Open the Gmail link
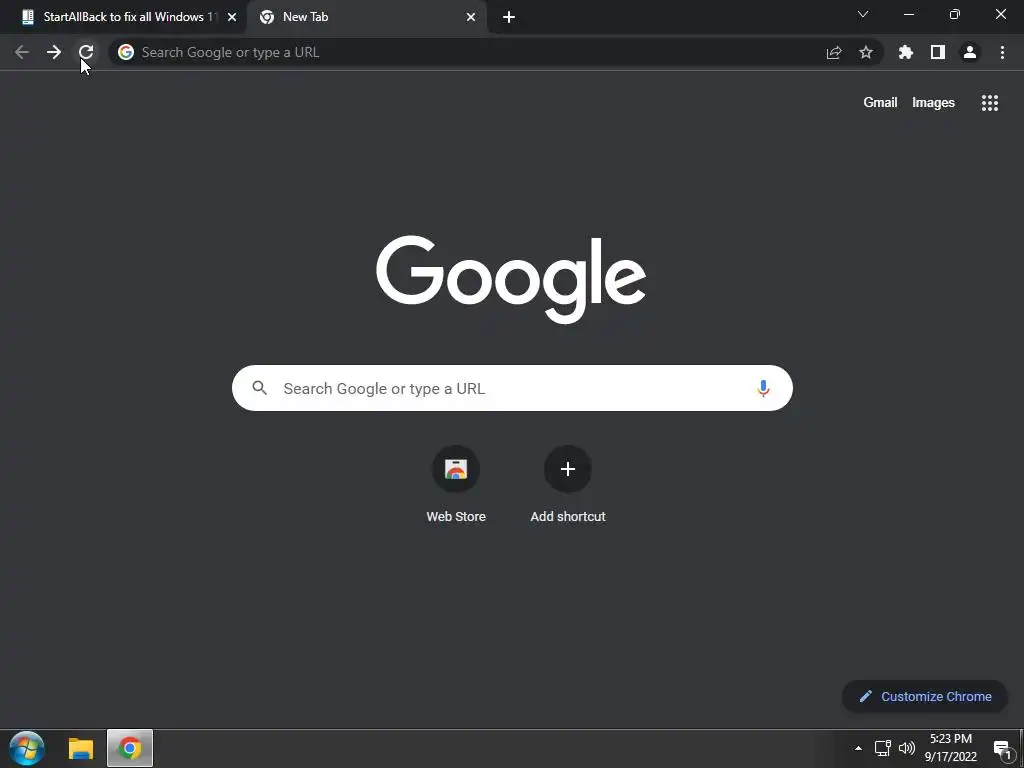 pyautogui.click(x=880, y=103)
